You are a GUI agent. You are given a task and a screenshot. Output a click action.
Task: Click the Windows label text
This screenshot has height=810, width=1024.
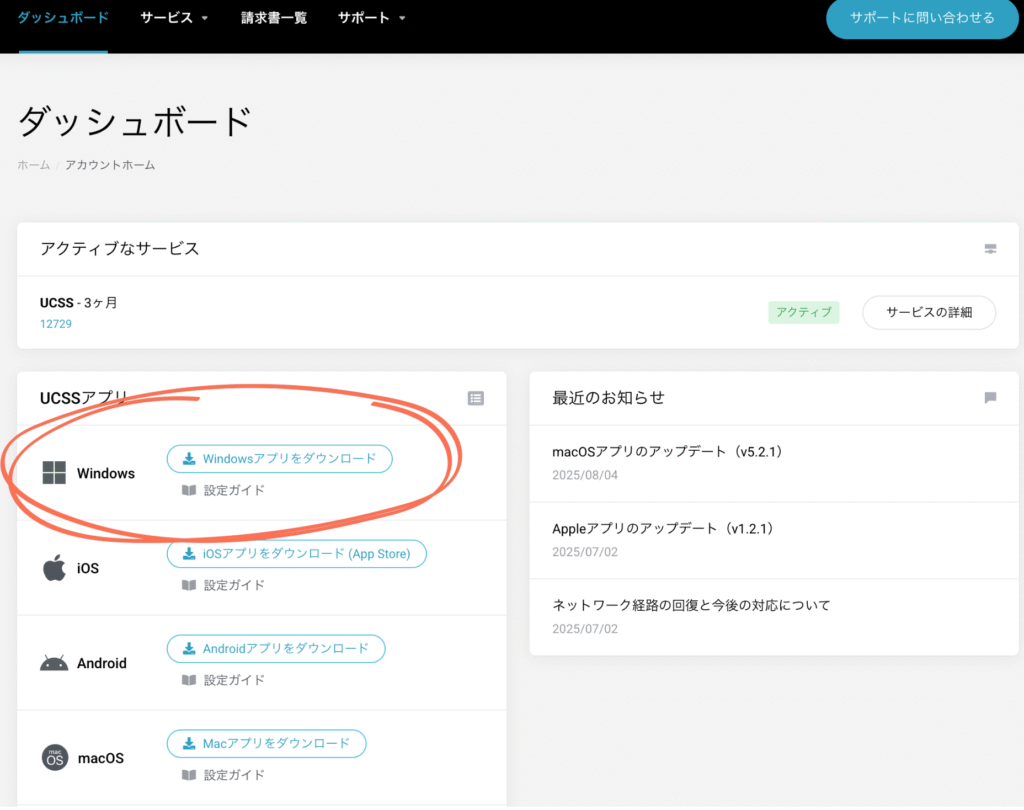(x=106, y=474)
